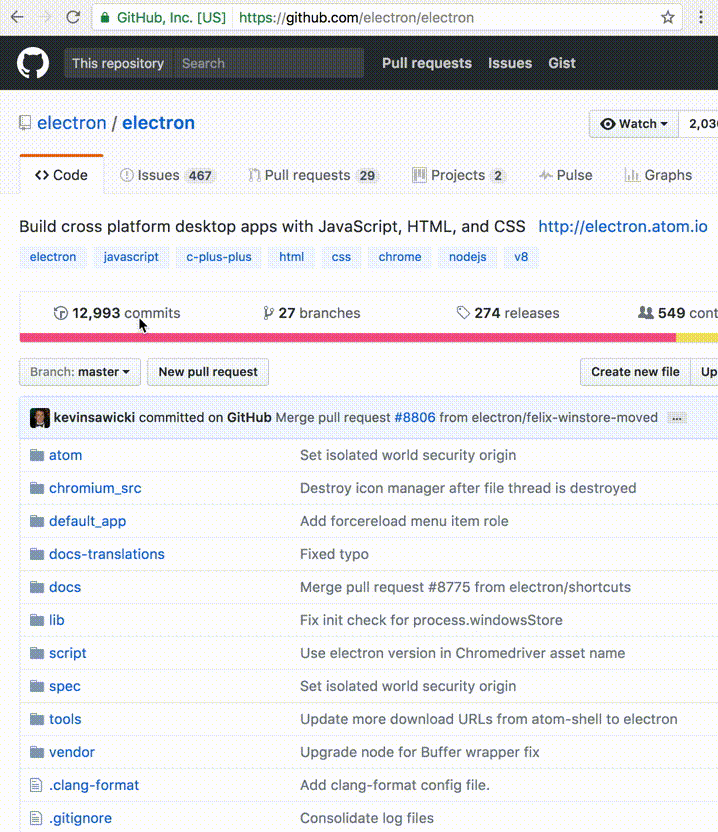Click the Create new file button
Screen dimensions: 718x832
pos(635,372)
